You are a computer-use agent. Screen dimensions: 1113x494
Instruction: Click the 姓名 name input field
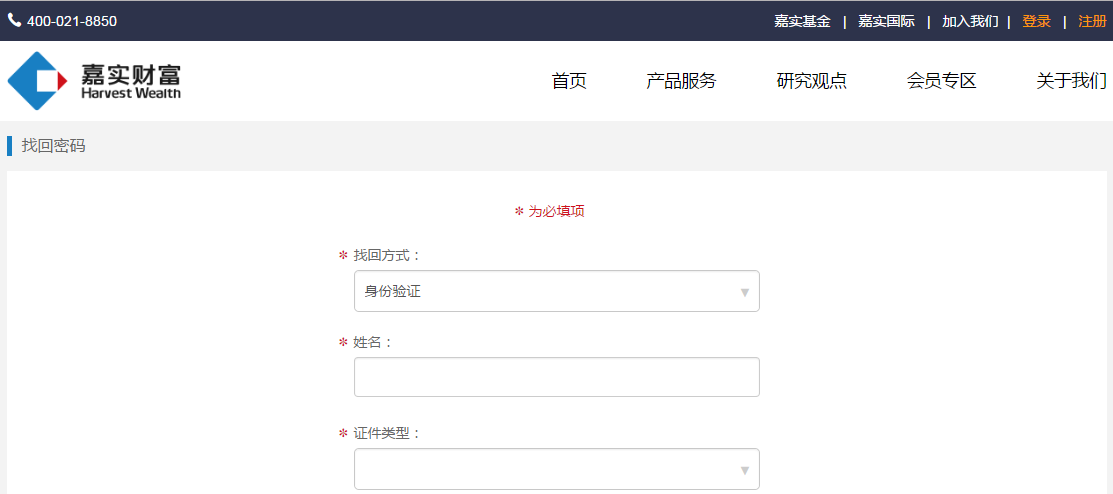click(x=556, y=377)
